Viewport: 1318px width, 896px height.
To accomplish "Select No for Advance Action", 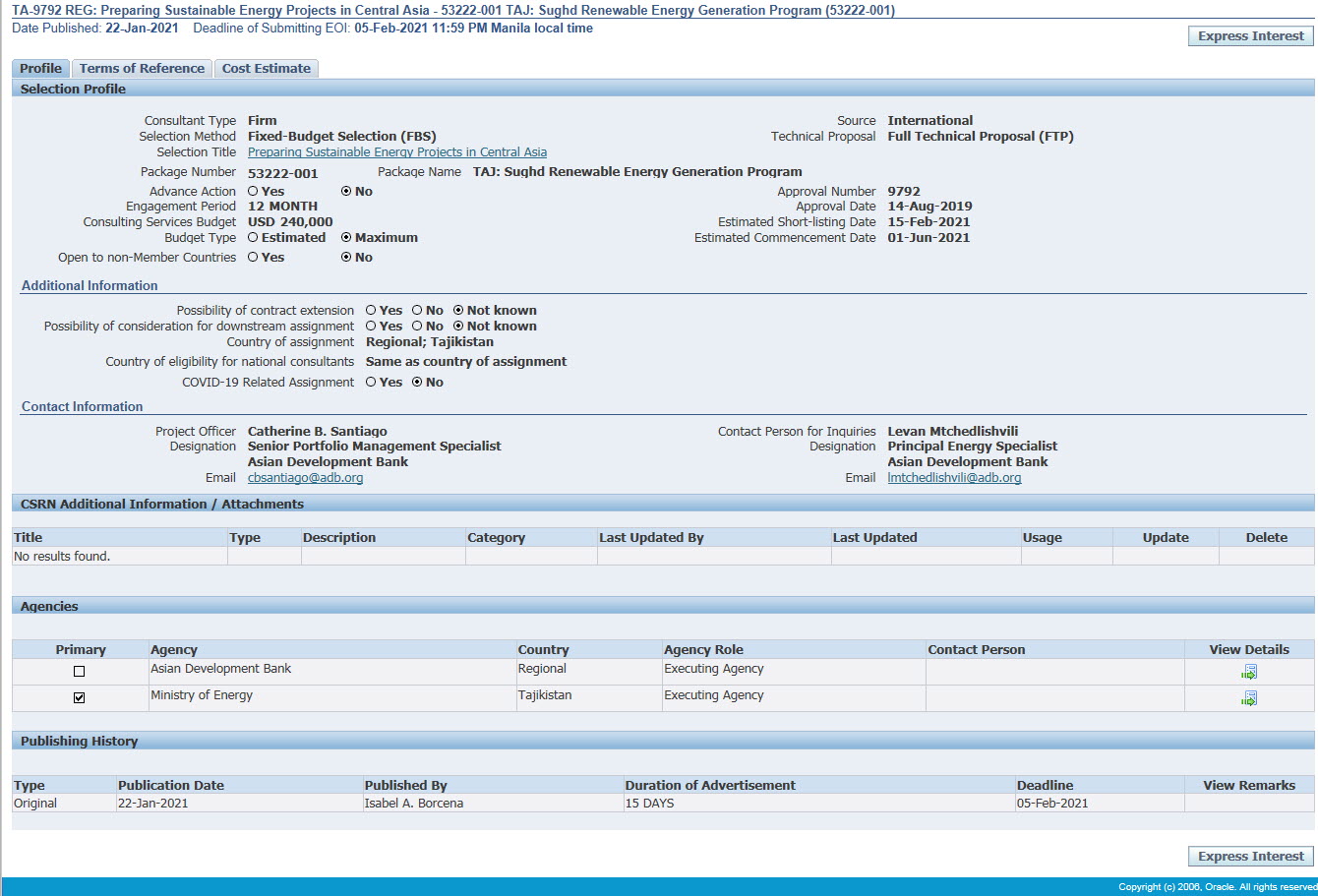I will (346, 192).
